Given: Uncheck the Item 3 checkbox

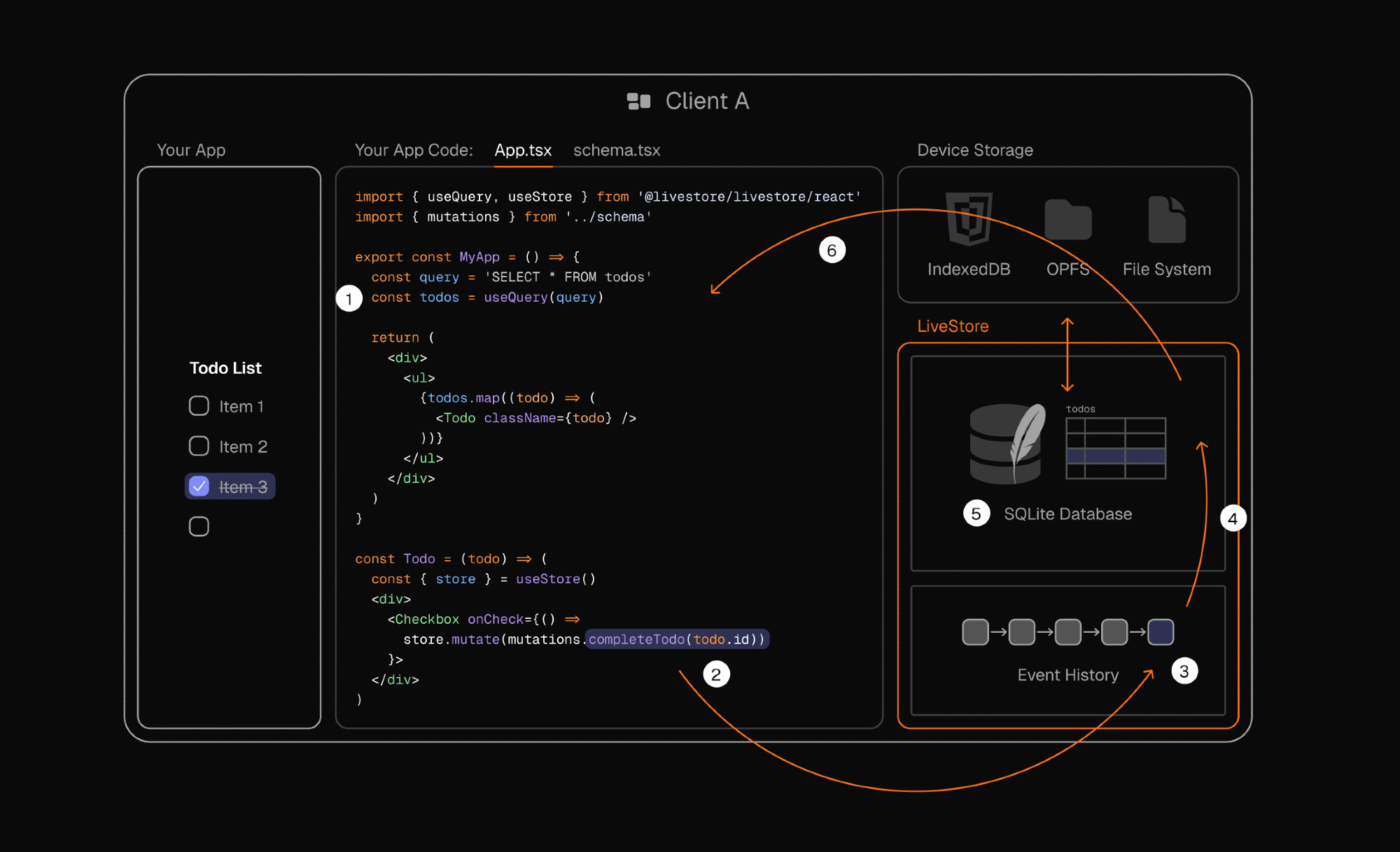Looking at the screenshot, I should [x=199, y=486].
